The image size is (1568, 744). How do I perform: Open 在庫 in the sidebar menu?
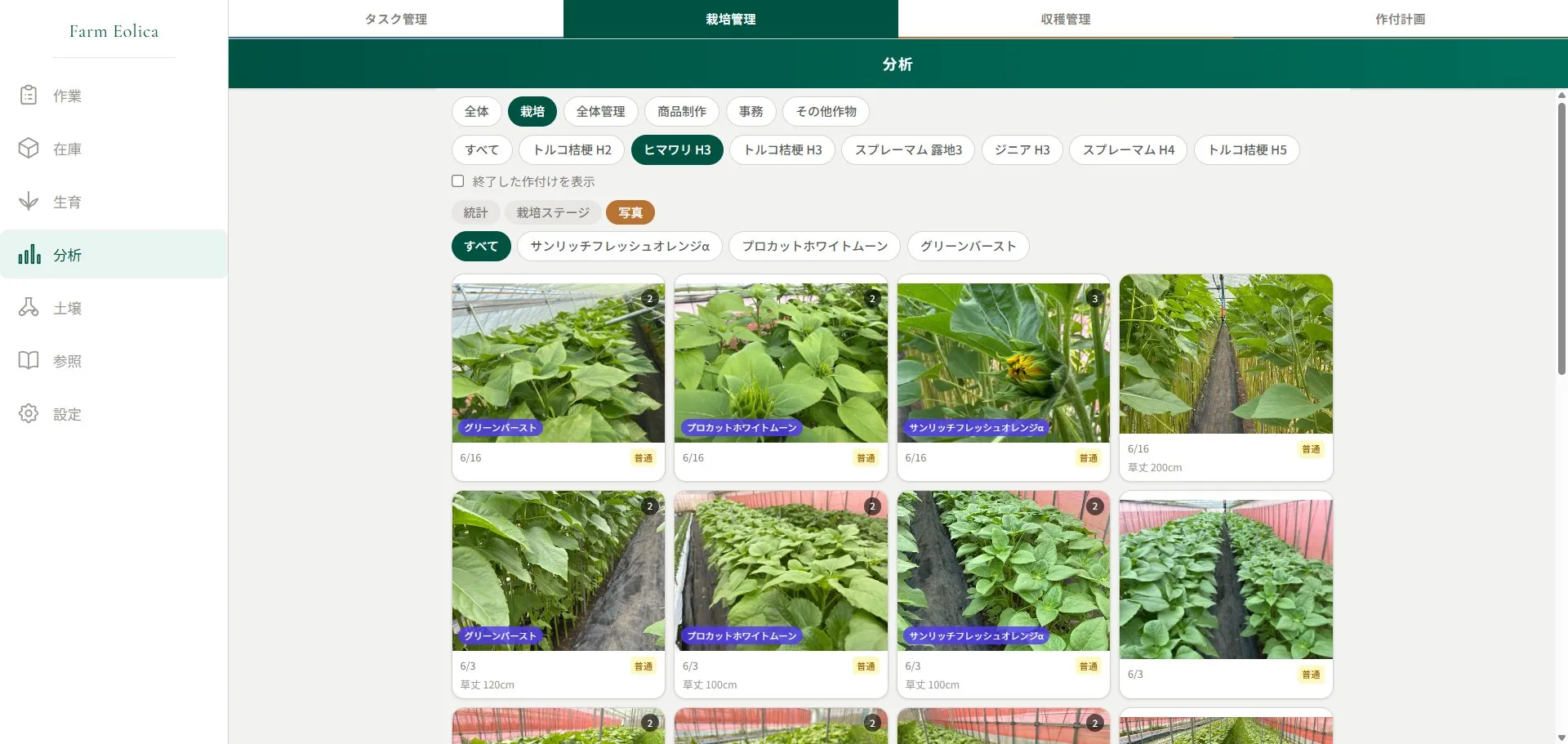tap(114, 149)
